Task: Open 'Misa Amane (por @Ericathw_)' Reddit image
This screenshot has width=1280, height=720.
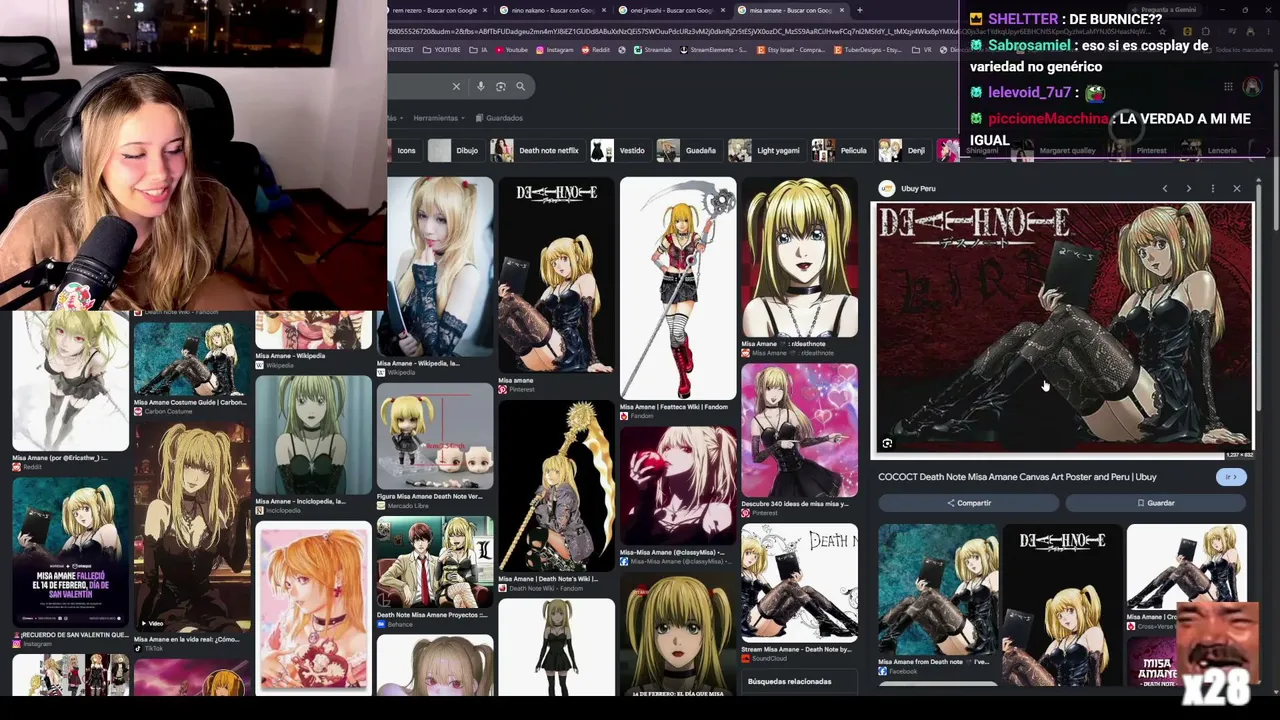Action: (x=70, y=382)
